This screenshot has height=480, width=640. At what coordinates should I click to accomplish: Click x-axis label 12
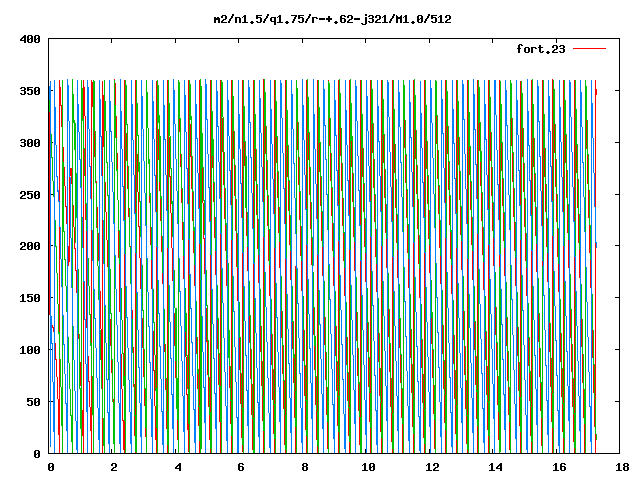pyautogui.click(x=432, y=467)
